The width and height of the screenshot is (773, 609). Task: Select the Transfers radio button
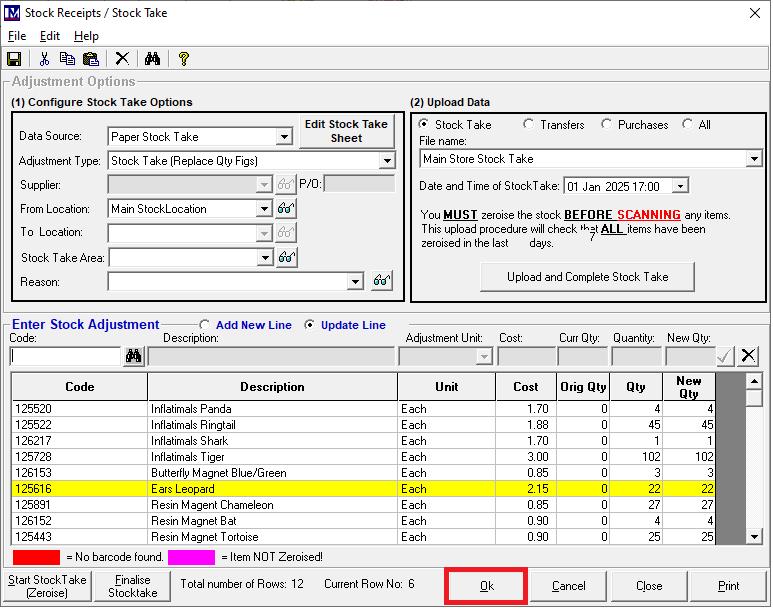(529, 125)
